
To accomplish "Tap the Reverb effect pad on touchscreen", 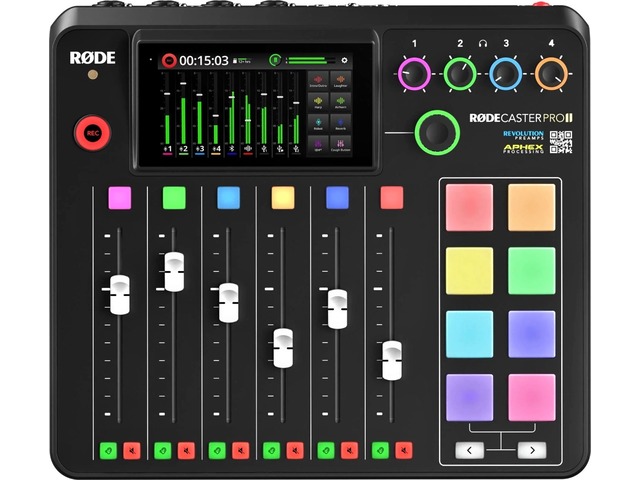I will [340, 122].
